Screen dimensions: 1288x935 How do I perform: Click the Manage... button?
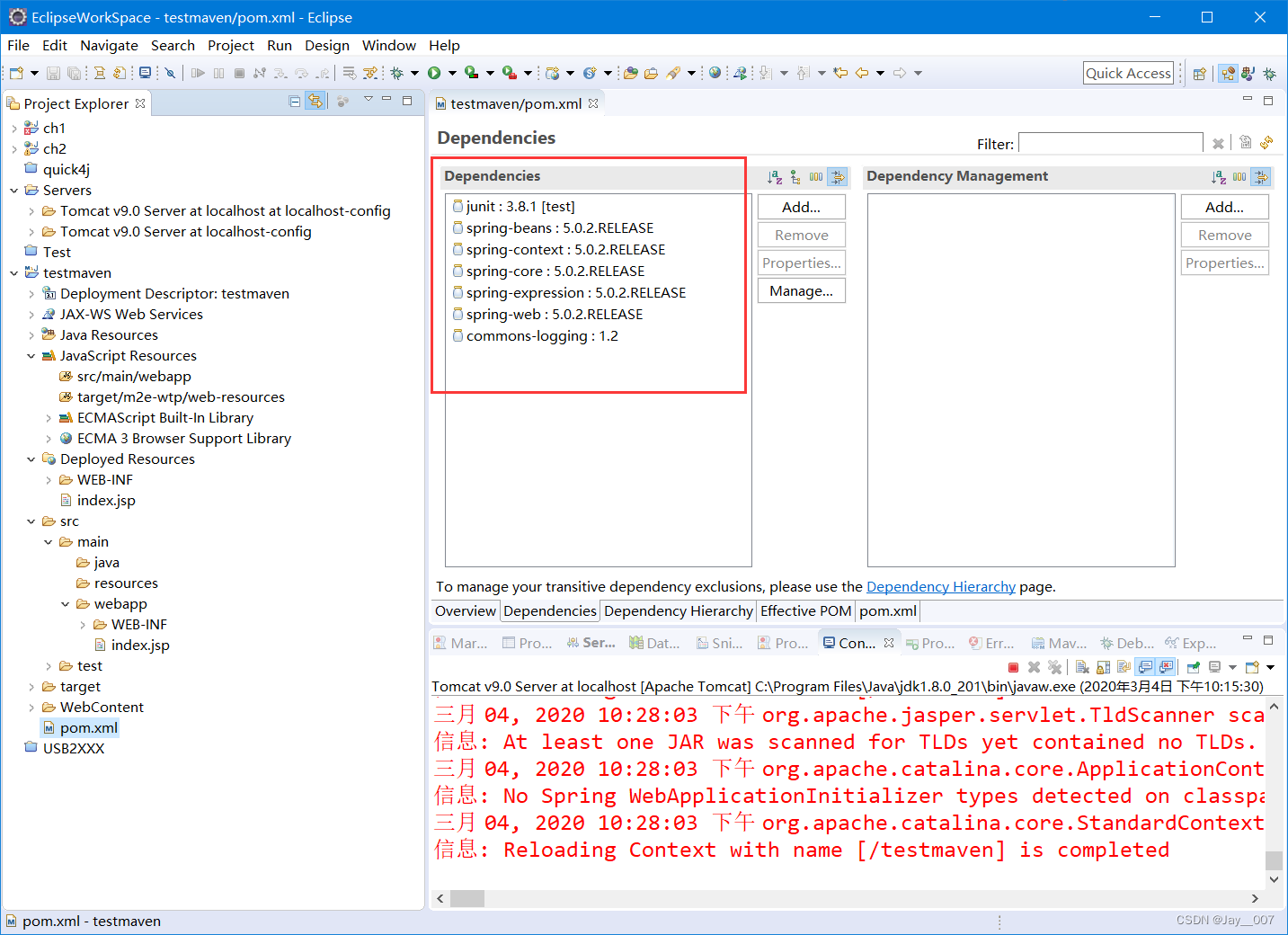801,291
